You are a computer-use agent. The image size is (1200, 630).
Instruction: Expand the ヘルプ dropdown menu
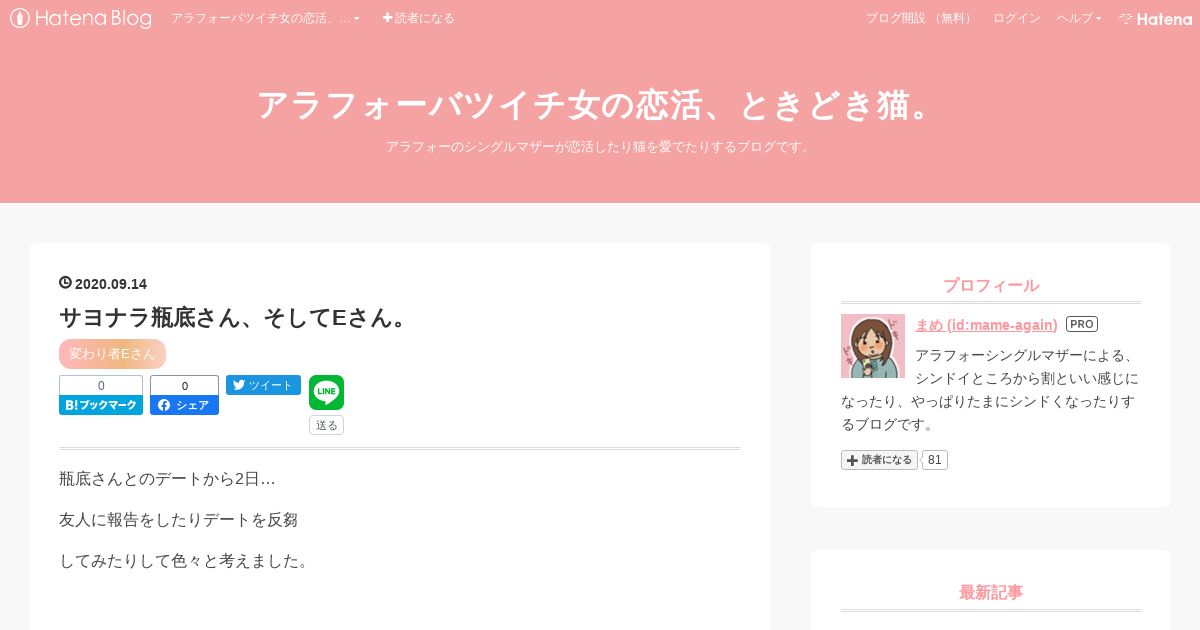pos(1079,18)
